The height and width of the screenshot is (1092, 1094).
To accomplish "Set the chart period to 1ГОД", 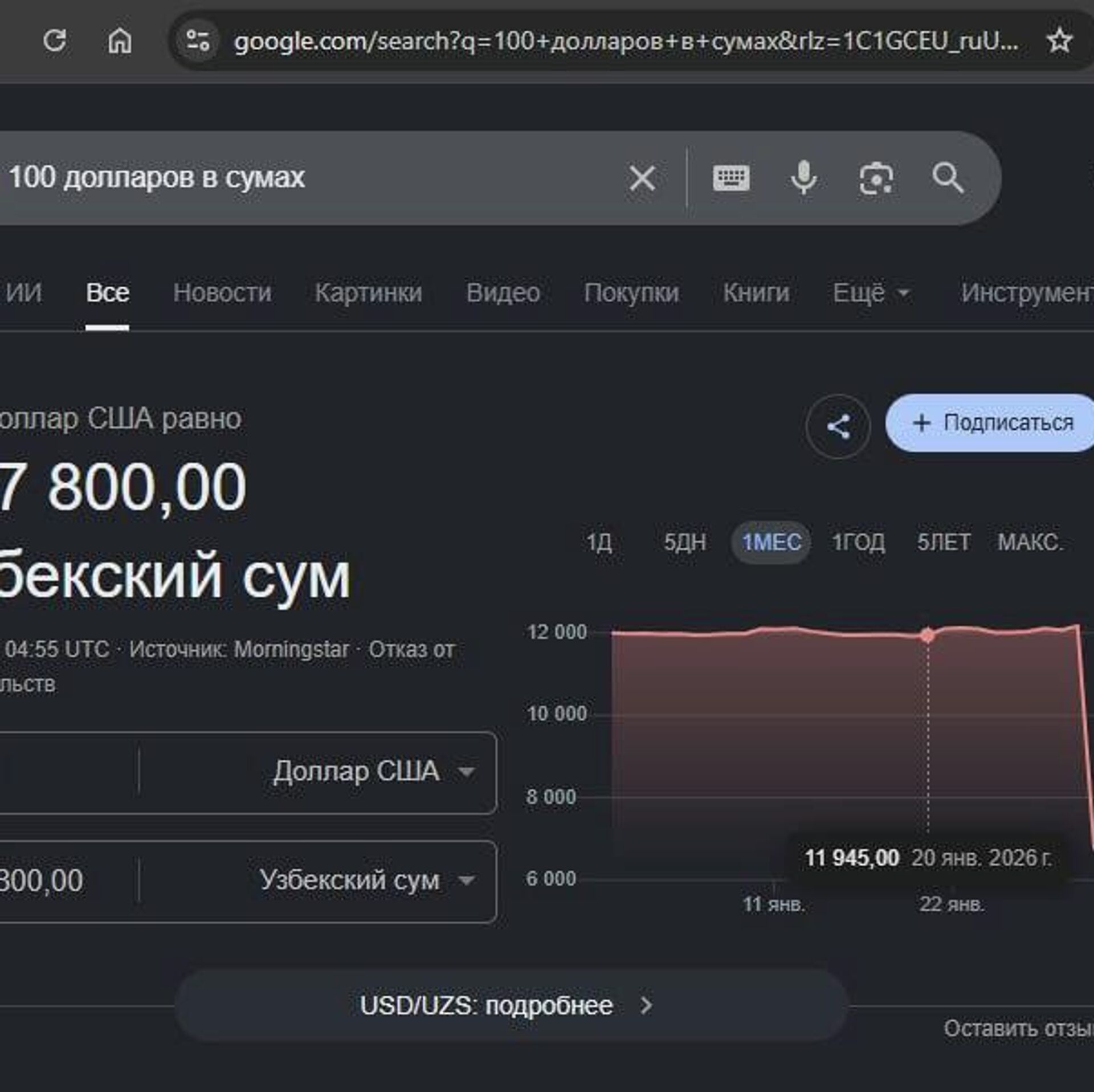I will click(x=858, y=542).
